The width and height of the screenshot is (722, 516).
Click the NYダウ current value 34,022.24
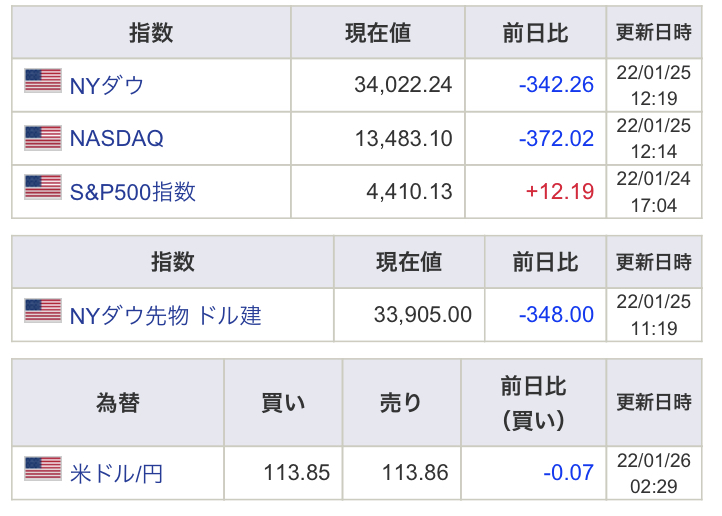pos(403,85)
